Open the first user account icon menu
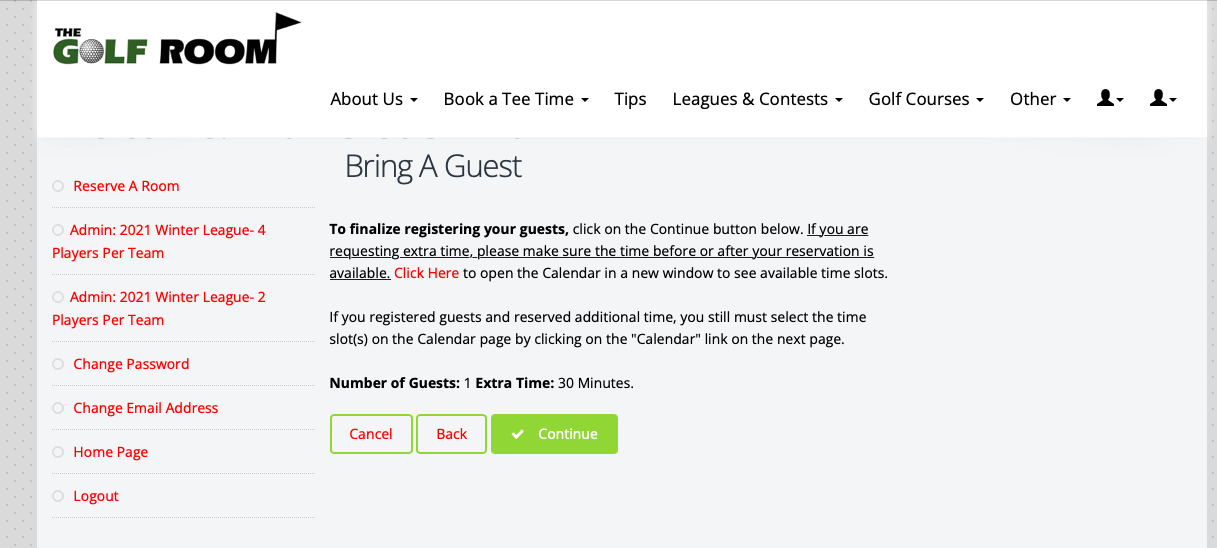 pos(1110,98)
